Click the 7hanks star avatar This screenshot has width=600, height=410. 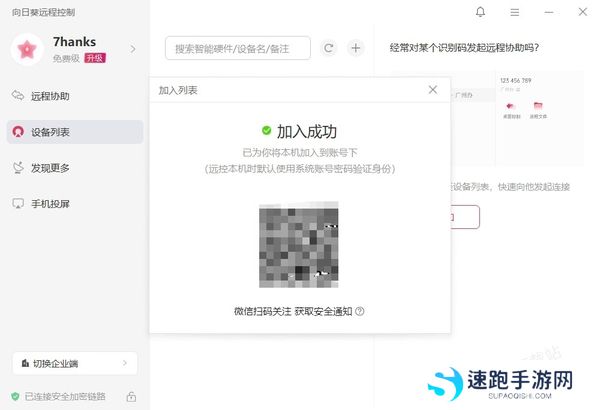point(27,49)
